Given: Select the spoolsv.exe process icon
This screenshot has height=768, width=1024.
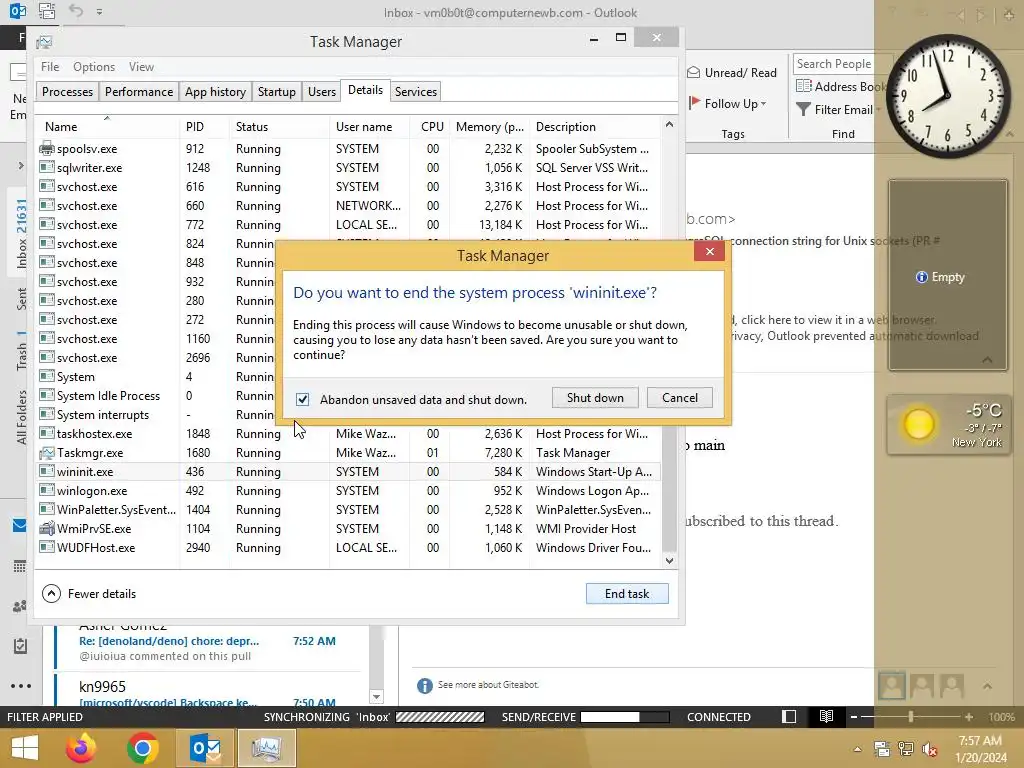Looking at the screenshot, I should click(x=46, y=148).
